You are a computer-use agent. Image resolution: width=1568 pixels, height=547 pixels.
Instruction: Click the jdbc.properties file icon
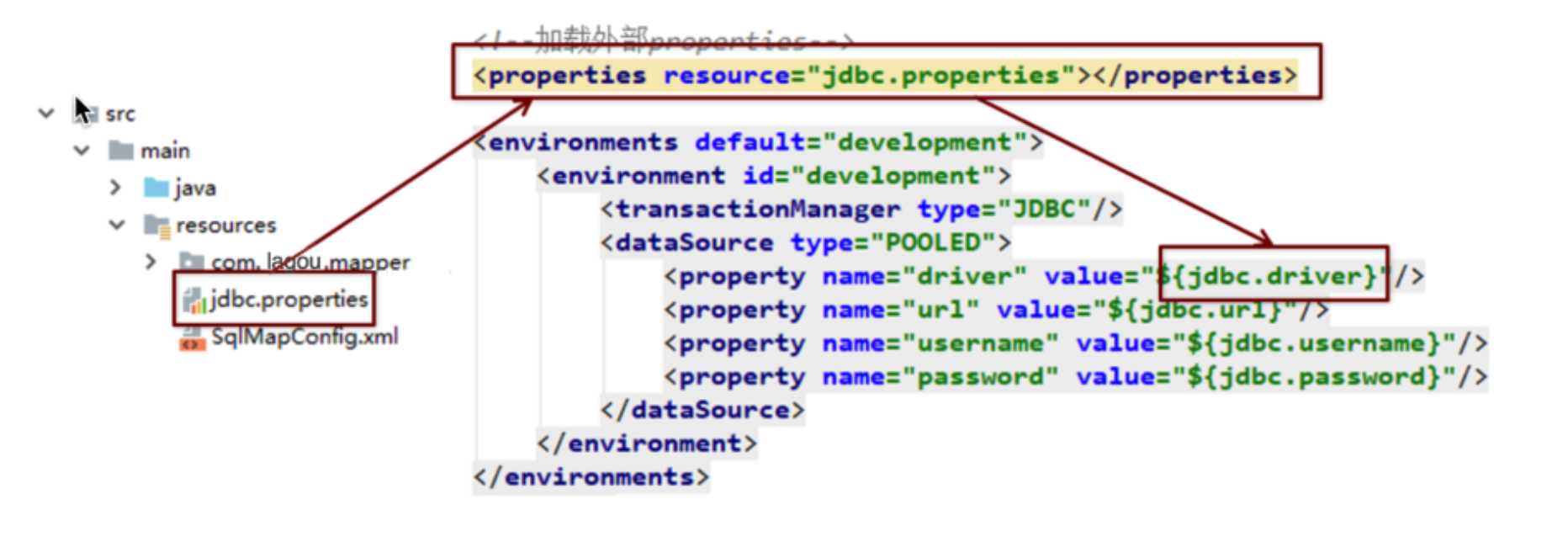click(194, 300)
